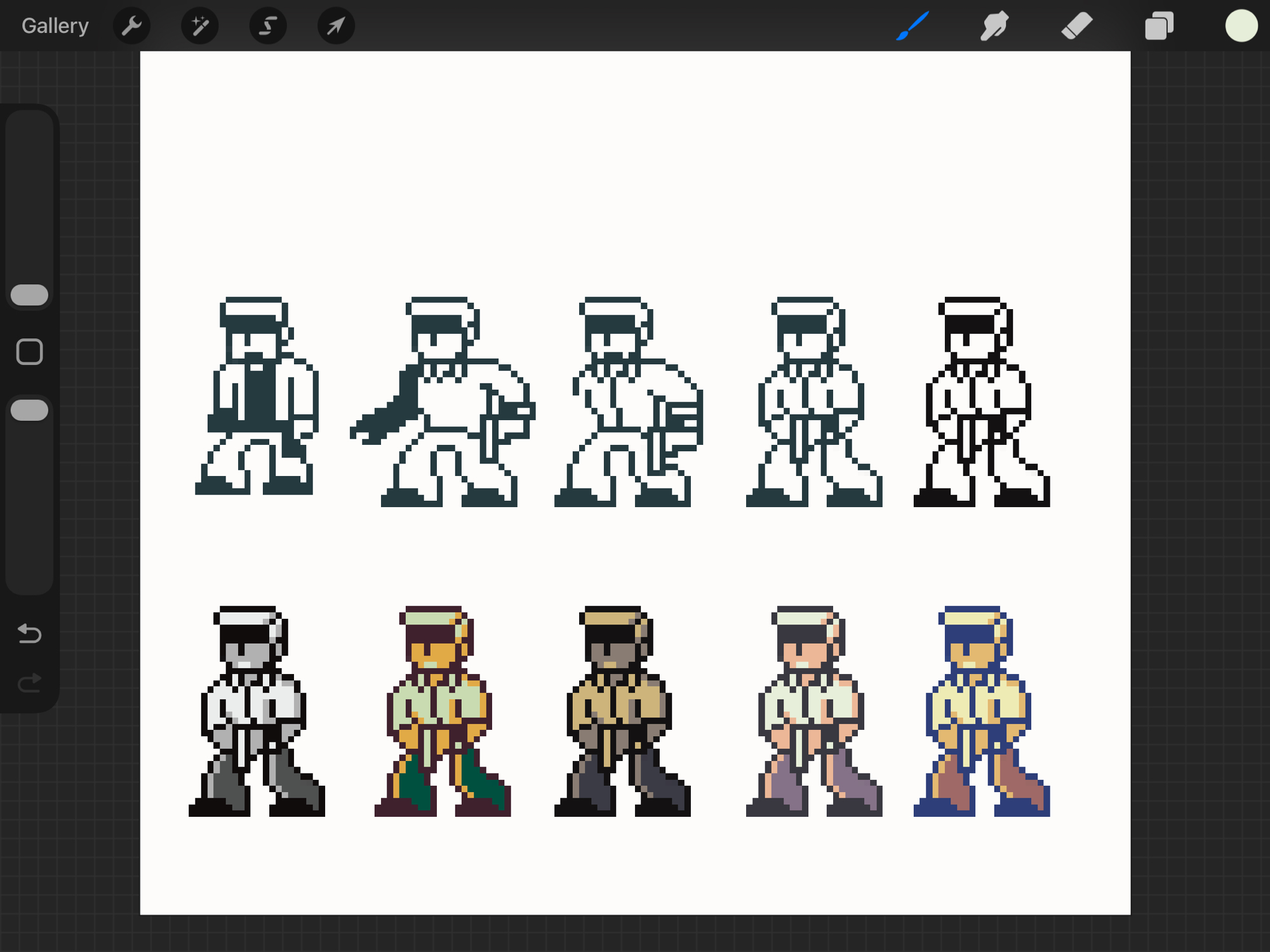Click the top-left outline sprite
1270x952 pixels.
pos(257,397)
